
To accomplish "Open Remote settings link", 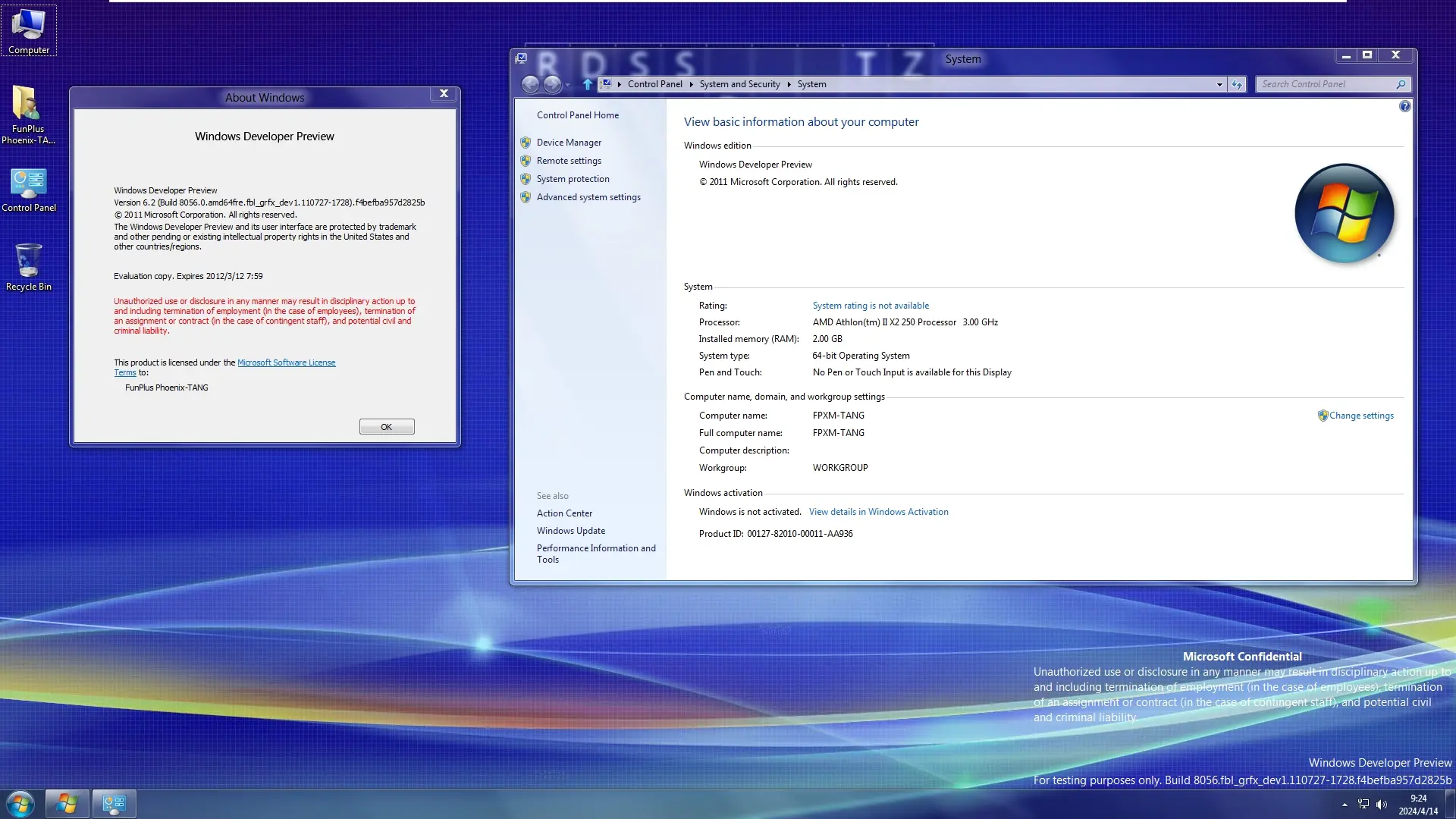I will point(569,161).
